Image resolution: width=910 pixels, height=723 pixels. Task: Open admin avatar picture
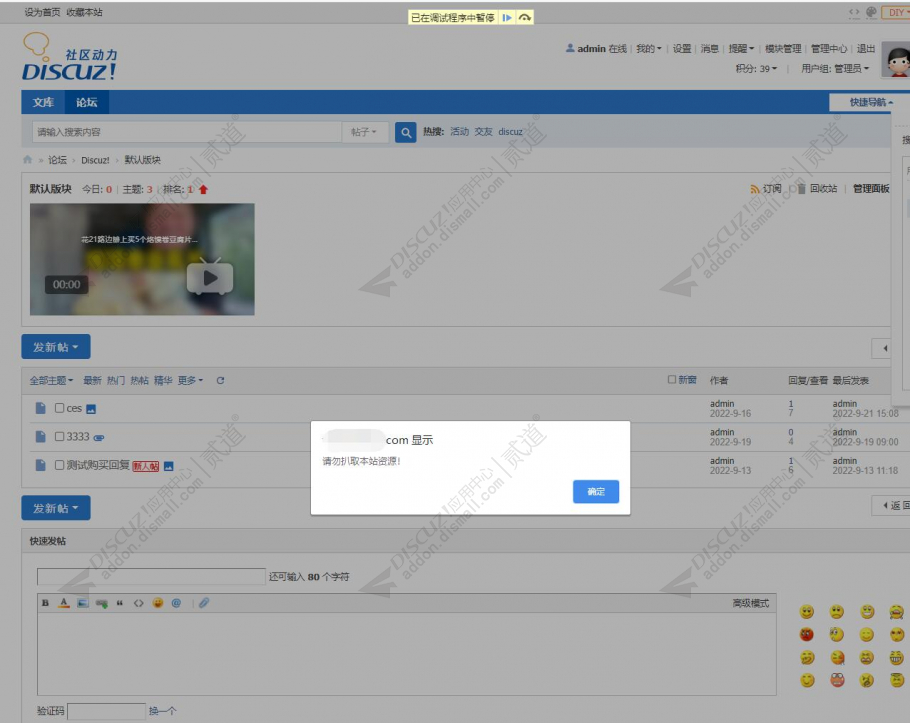point(896,60)
